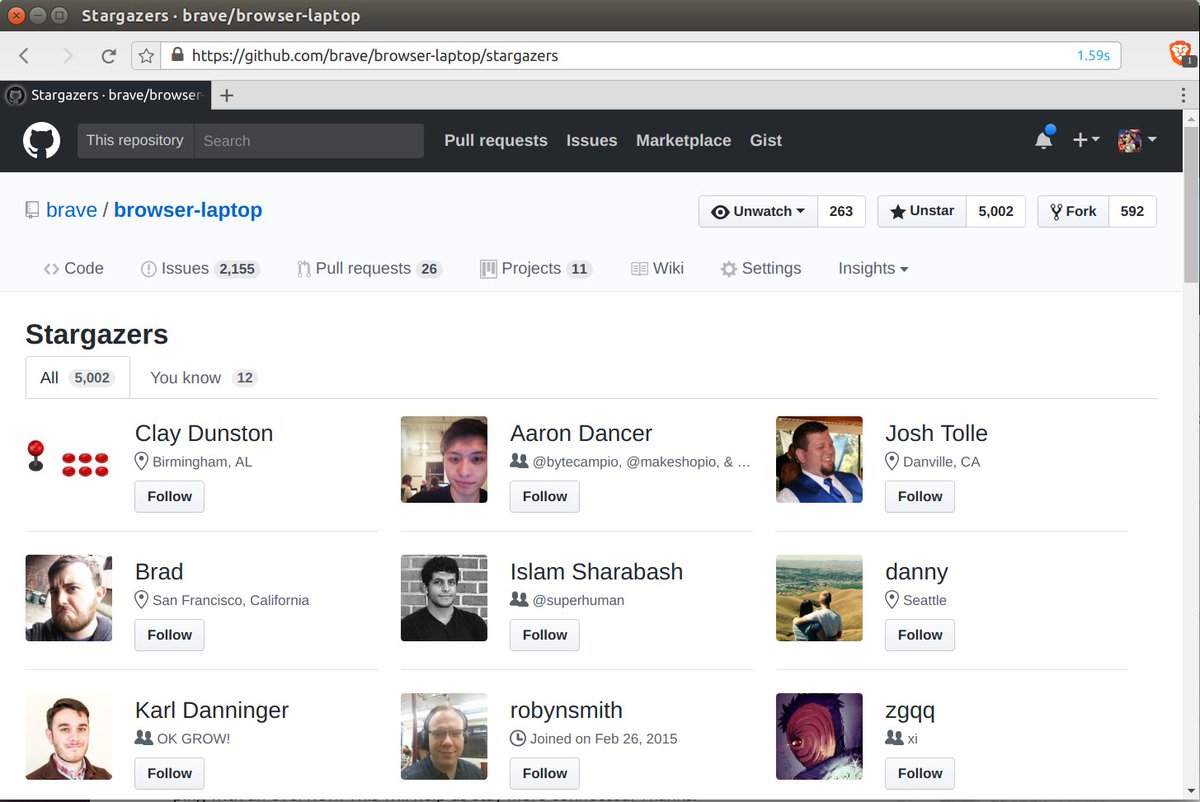The image size is (1200, 802).
Task: Open Marketplace in top navigation
Action: (x=684, y=141)
